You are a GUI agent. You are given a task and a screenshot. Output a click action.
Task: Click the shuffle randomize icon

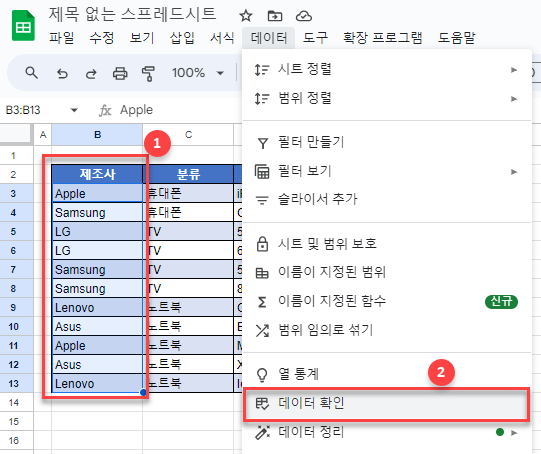[x=262, y=330]
